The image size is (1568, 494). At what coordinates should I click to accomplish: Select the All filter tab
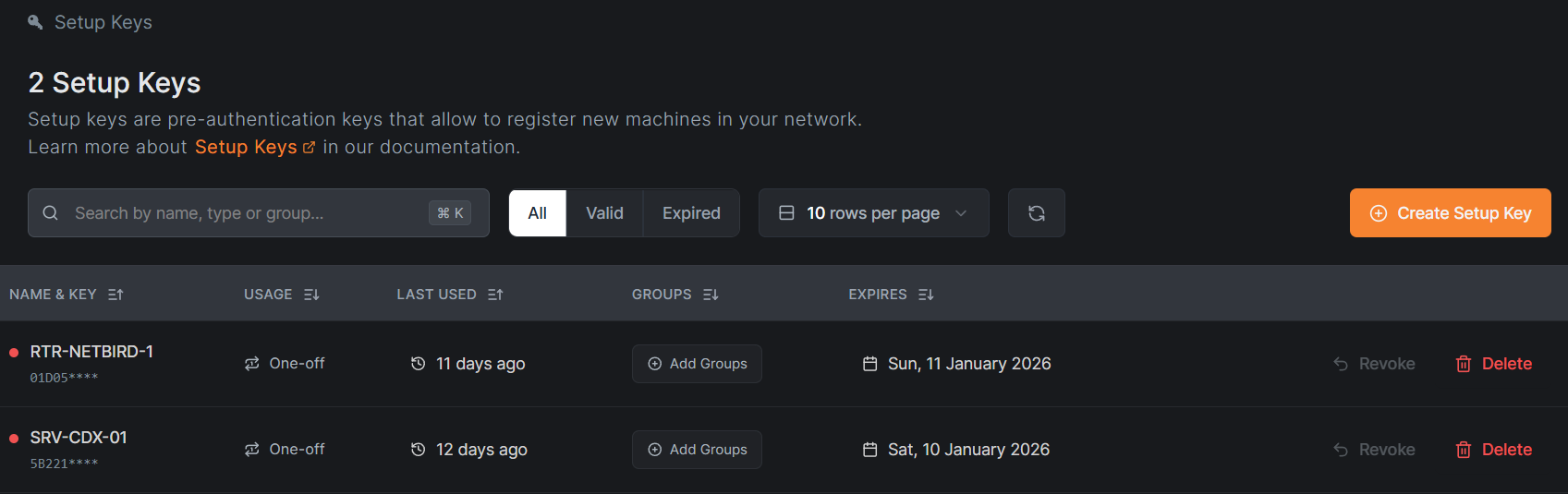[537, 213]
